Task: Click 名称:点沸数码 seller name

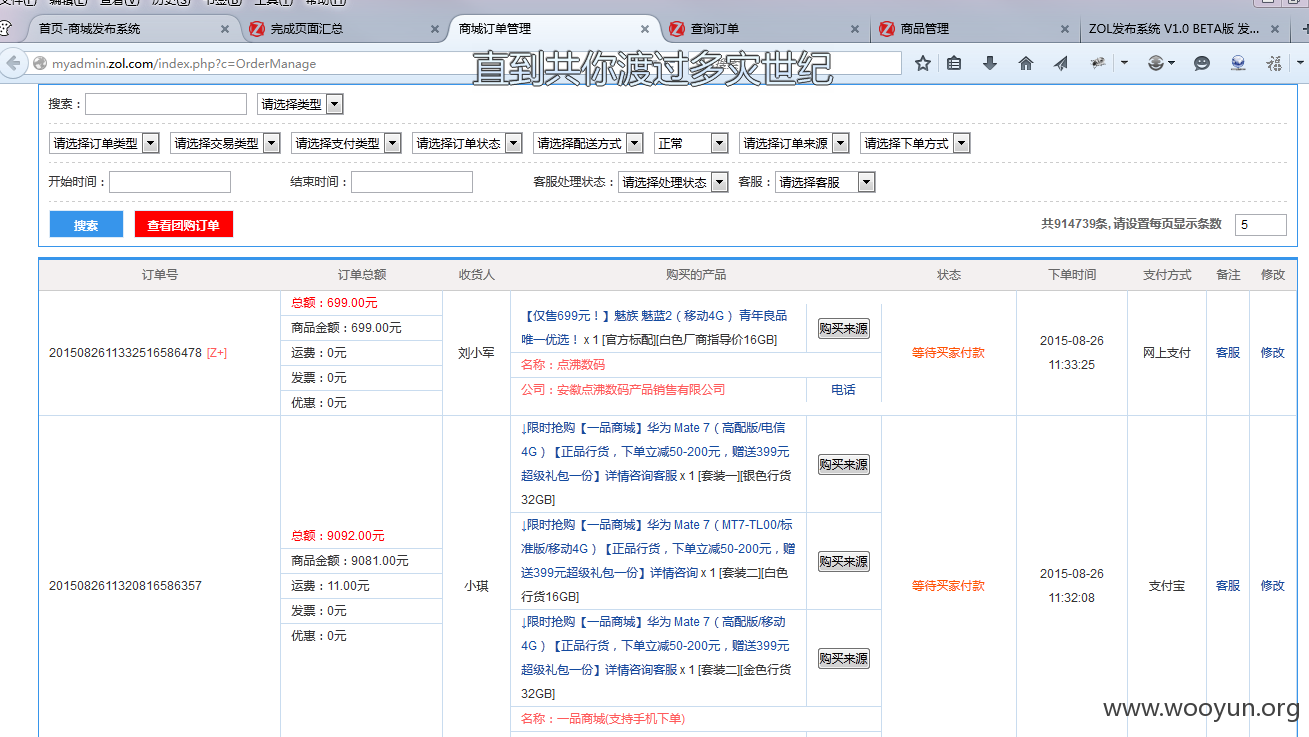Action: pos(563,365)
